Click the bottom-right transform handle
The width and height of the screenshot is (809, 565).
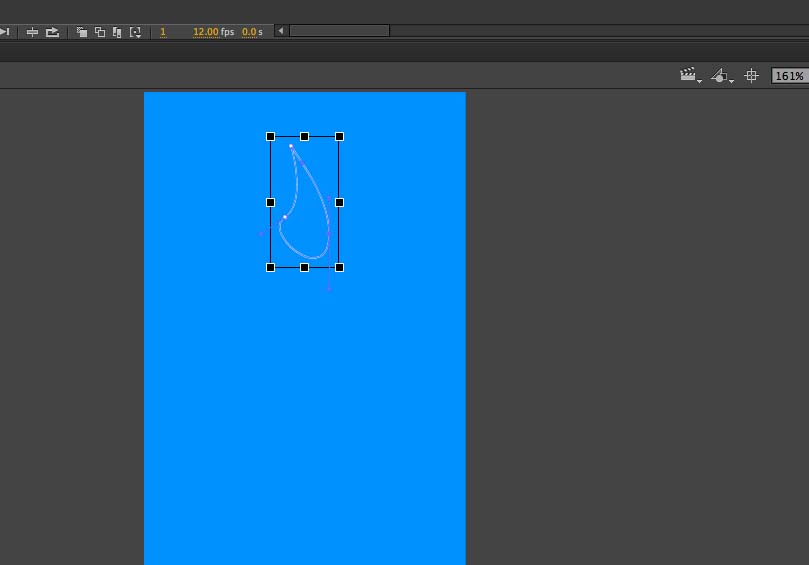click(x=339, y=267)
